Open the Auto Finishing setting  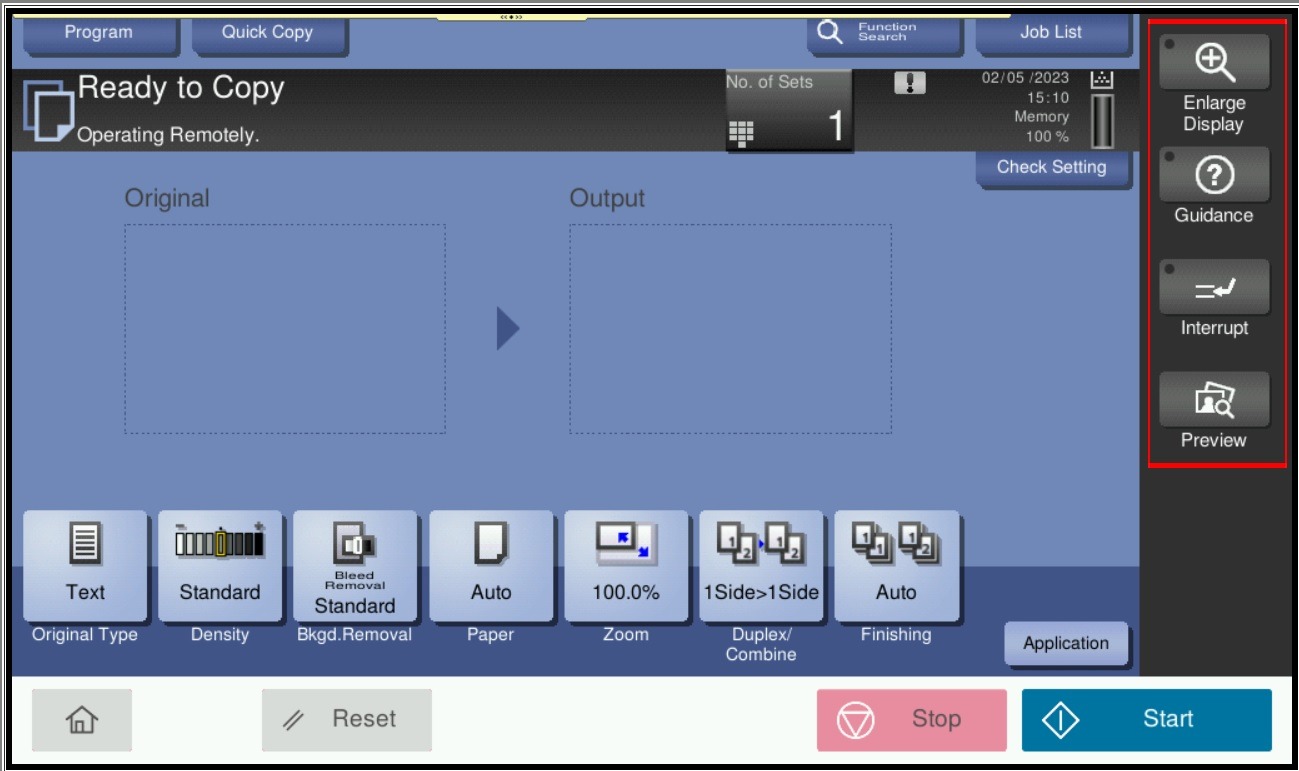(896, 566)
